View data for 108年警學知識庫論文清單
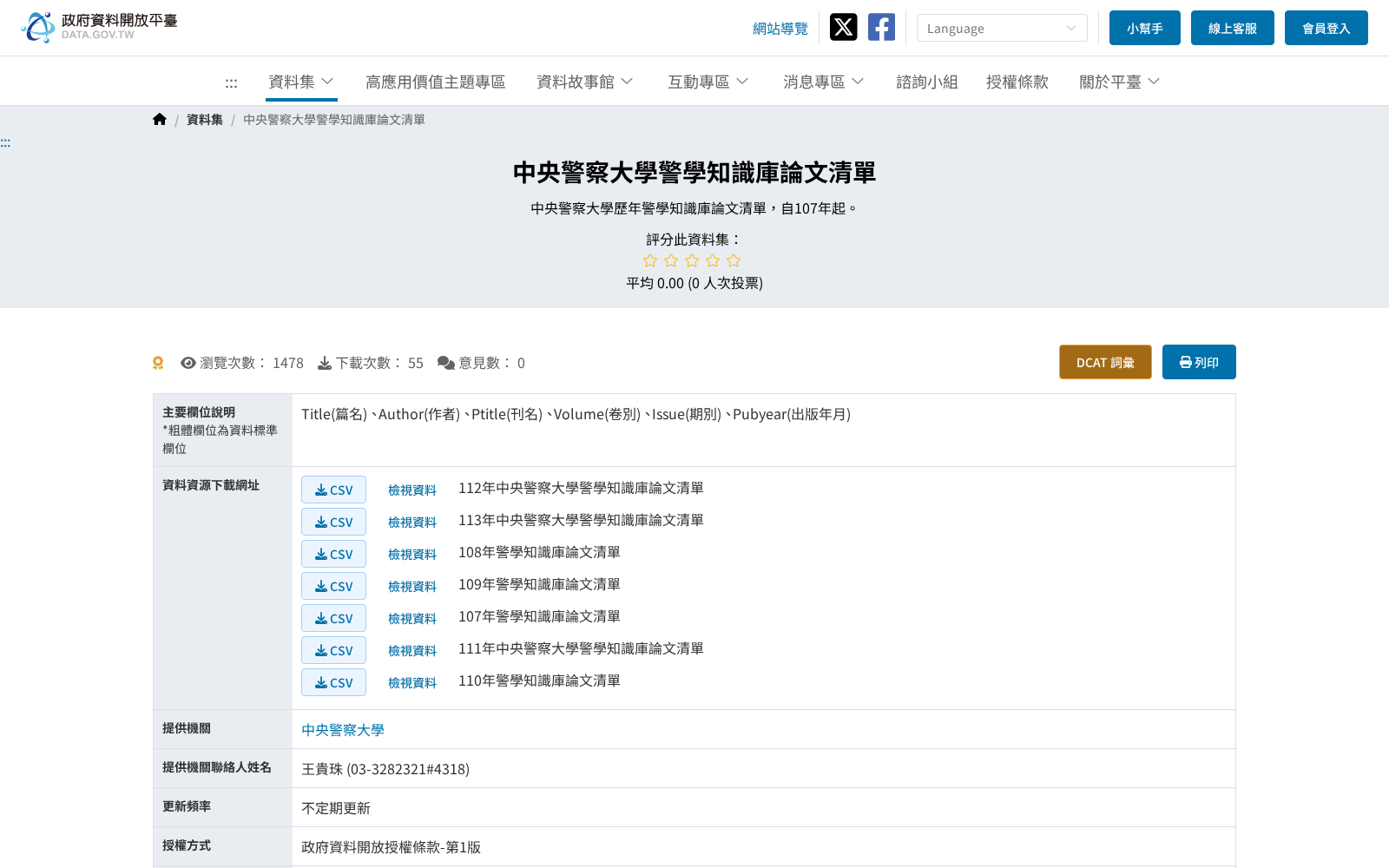 [412, 555]
